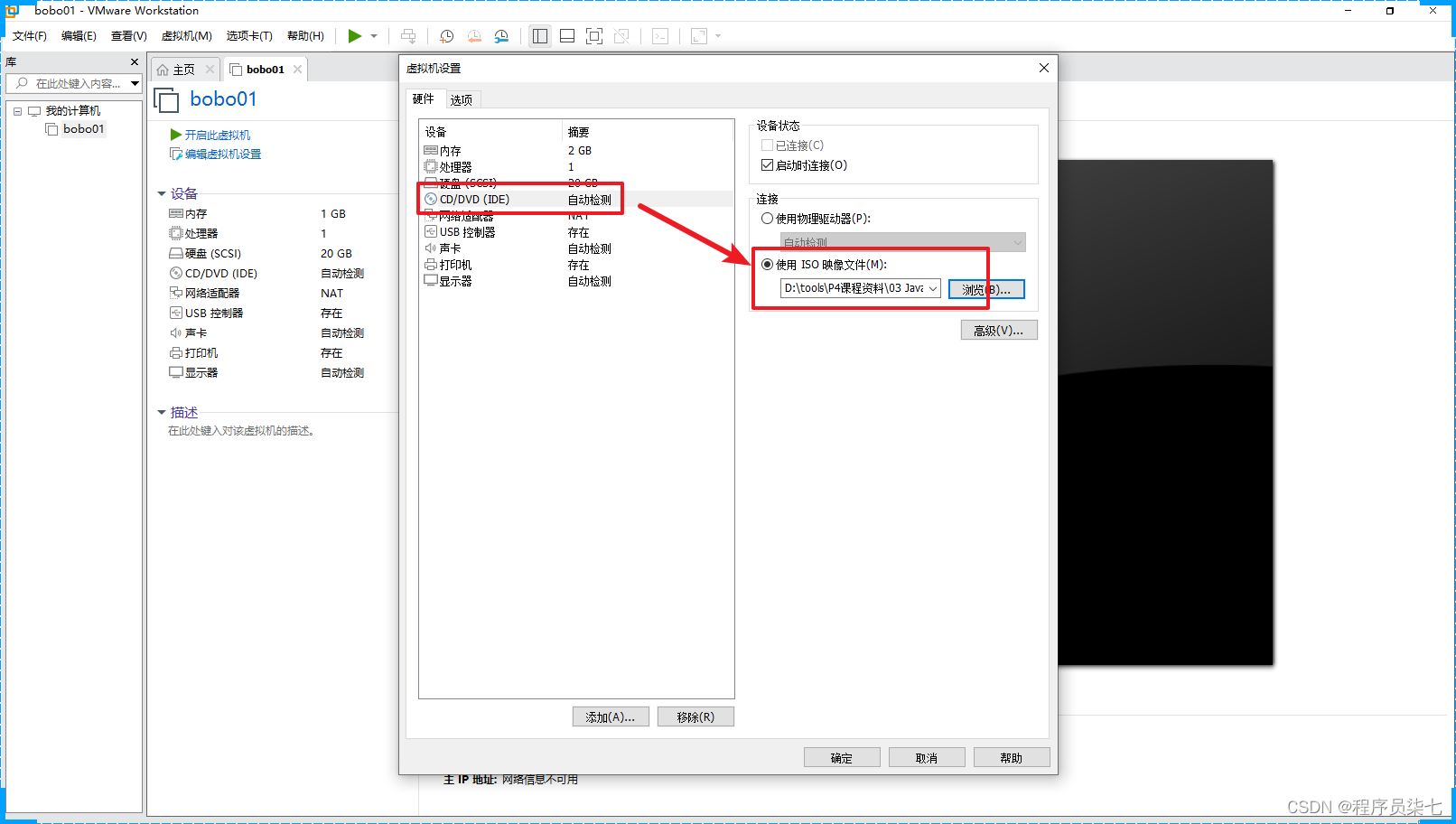Open the 文件(F) menu
1456x824 pixels.
pos(30,36)
